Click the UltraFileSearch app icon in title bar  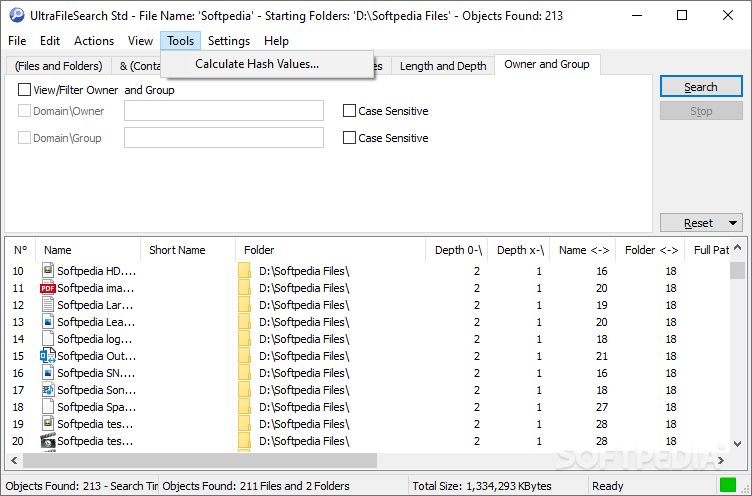pyautogui.click(x=16, y=15)
